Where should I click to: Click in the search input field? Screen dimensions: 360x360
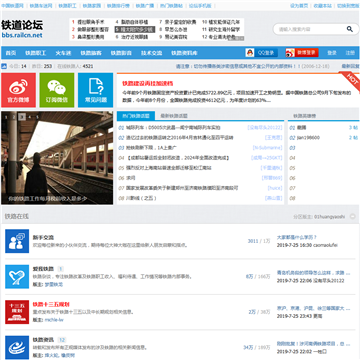coord(310,29)
